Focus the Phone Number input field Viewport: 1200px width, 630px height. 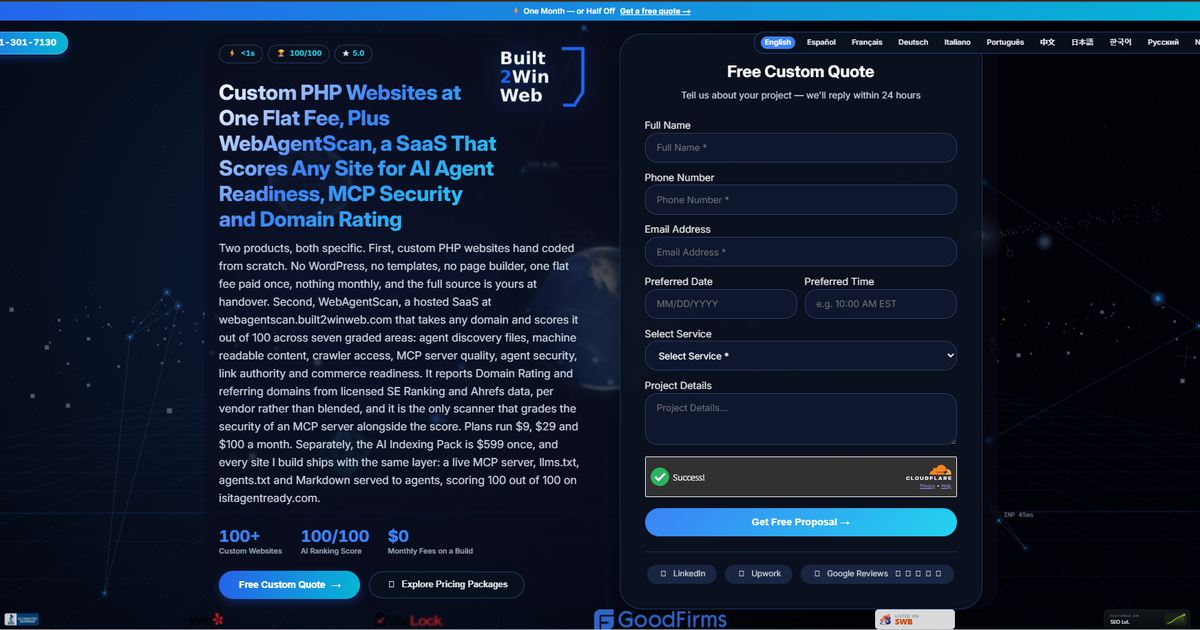tap(800, 200)
